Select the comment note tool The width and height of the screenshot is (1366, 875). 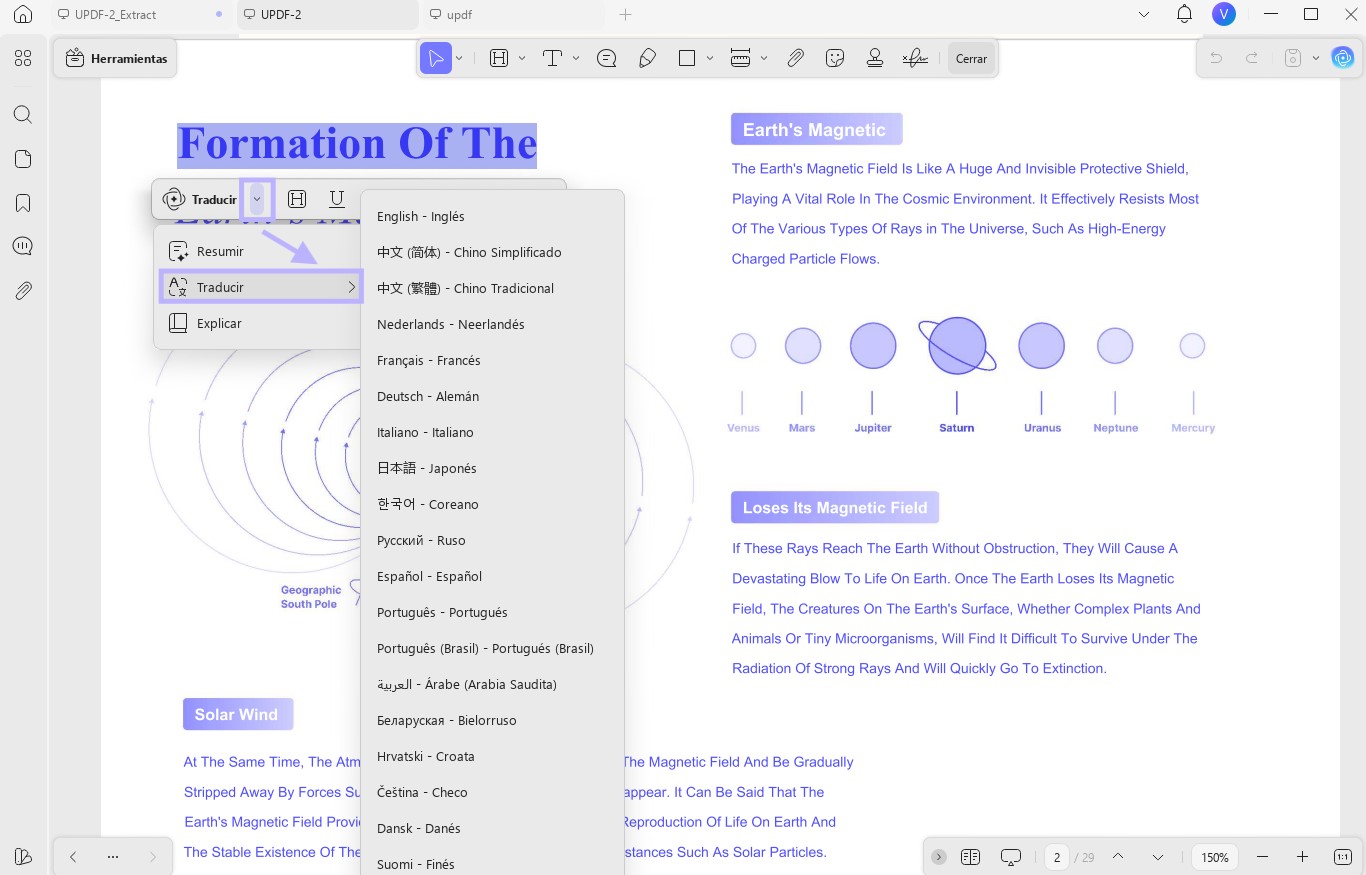point(606,58)
